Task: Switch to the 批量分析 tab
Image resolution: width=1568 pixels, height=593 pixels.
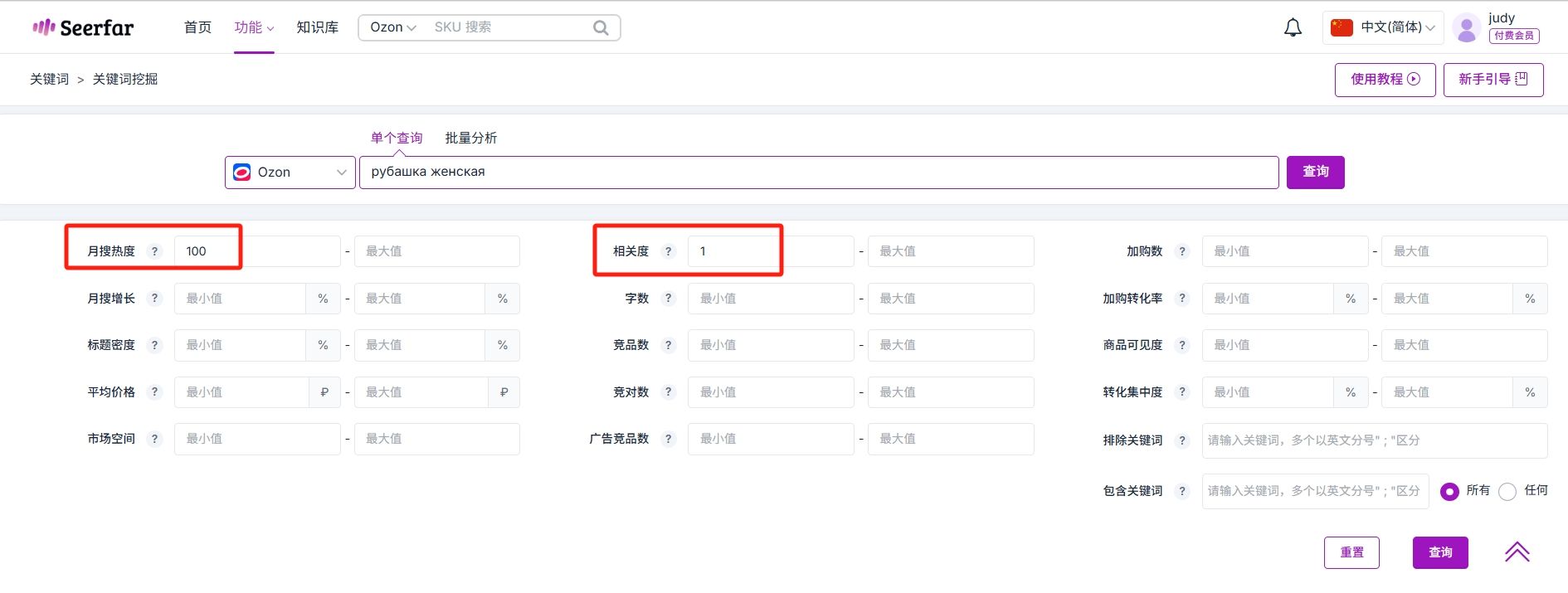Action: point(471,138)
